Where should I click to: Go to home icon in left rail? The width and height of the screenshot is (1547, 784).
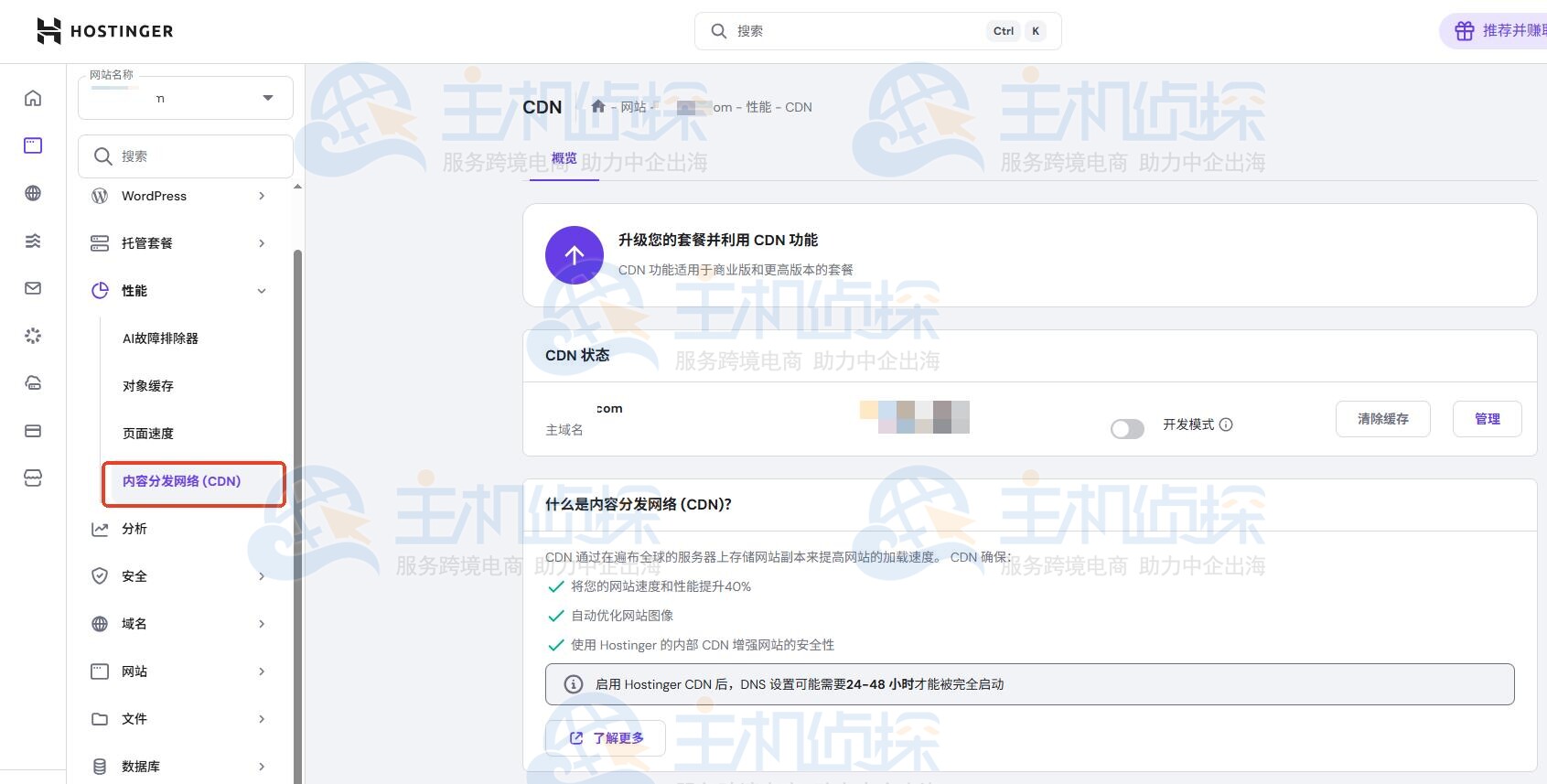[33, 98]
